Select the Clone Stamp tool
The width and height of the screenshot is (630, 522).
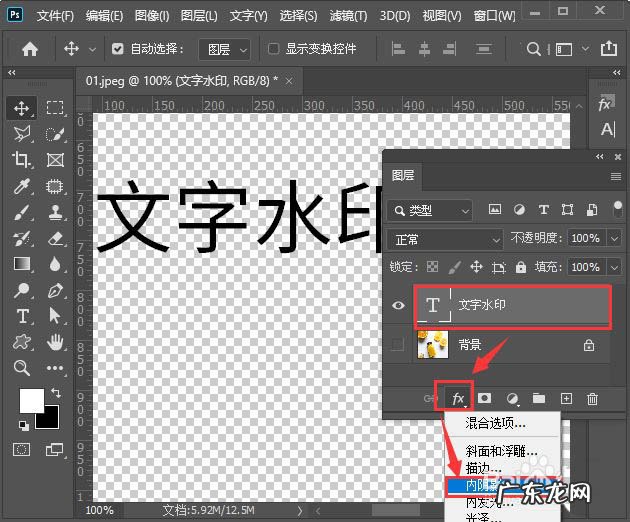tap(55, 212)
